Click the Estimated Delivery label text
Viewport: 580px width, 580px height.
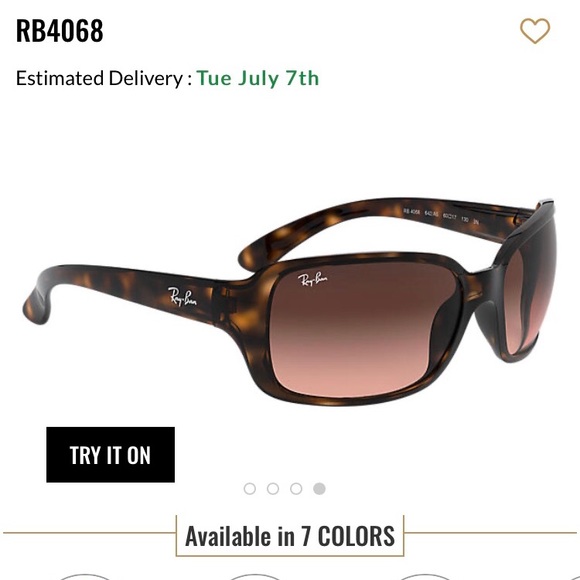[104, 78]
